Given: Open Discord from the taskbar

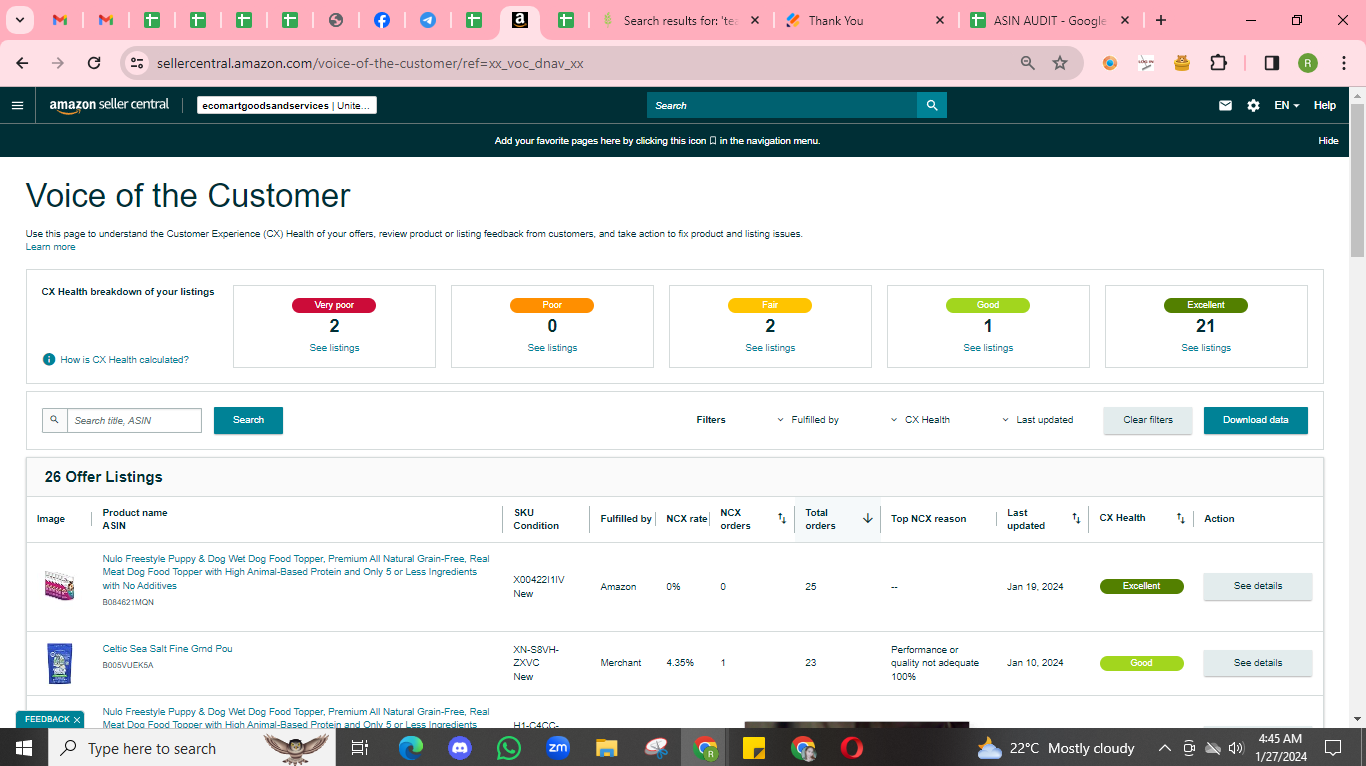Looking at the screenshot, I should click(460, 748).
